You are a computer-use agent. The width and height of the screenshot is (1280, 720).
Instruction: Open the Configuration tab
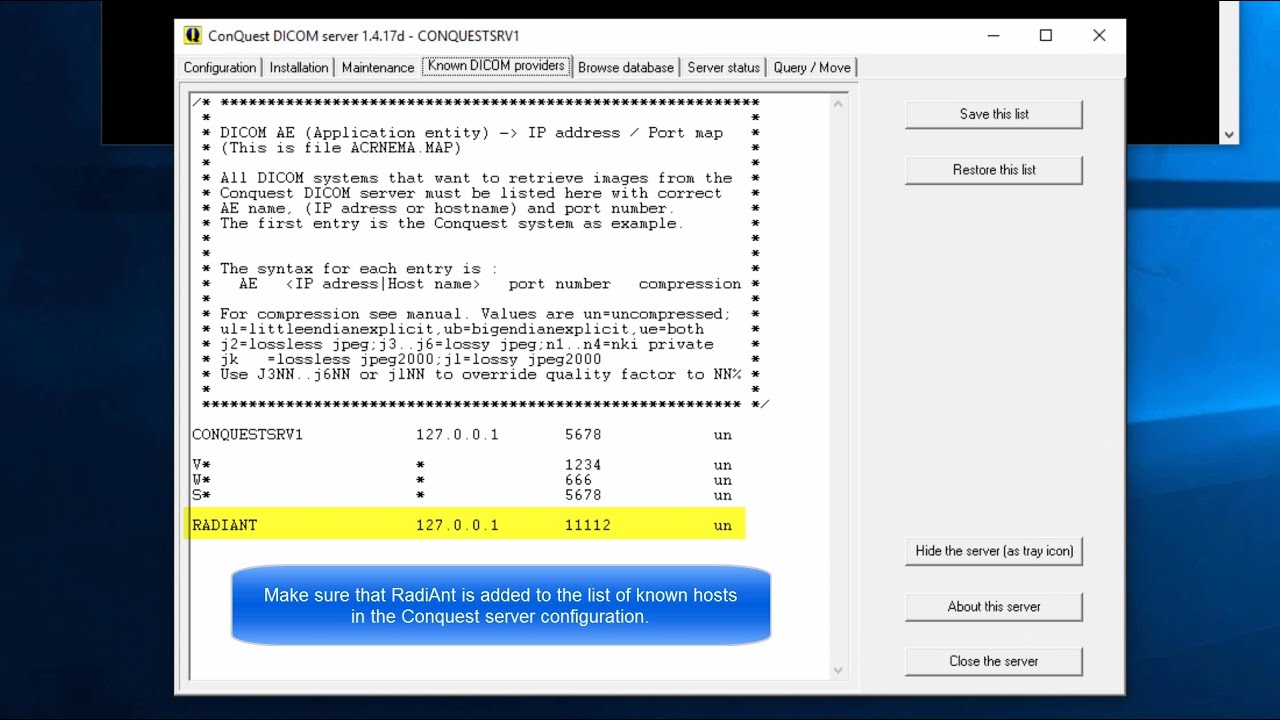click(220, 67)
